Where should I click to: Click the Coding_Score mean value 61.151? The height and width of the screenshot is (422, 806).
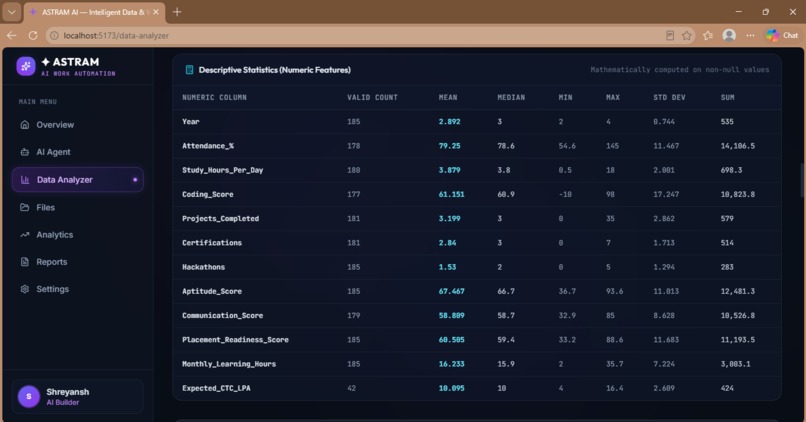451,194
